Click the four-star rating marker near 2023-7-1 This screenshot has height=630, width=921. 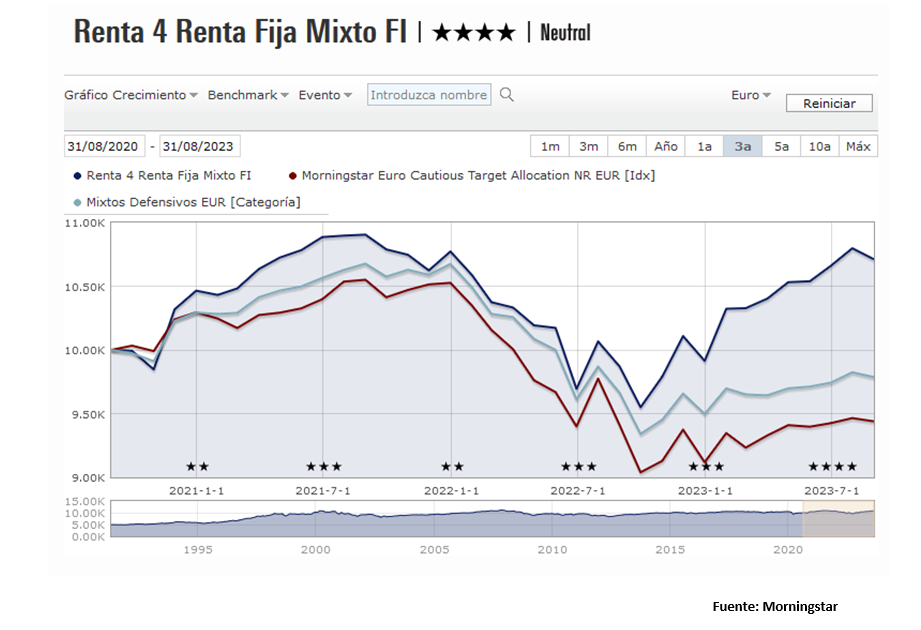coord(832,467)
